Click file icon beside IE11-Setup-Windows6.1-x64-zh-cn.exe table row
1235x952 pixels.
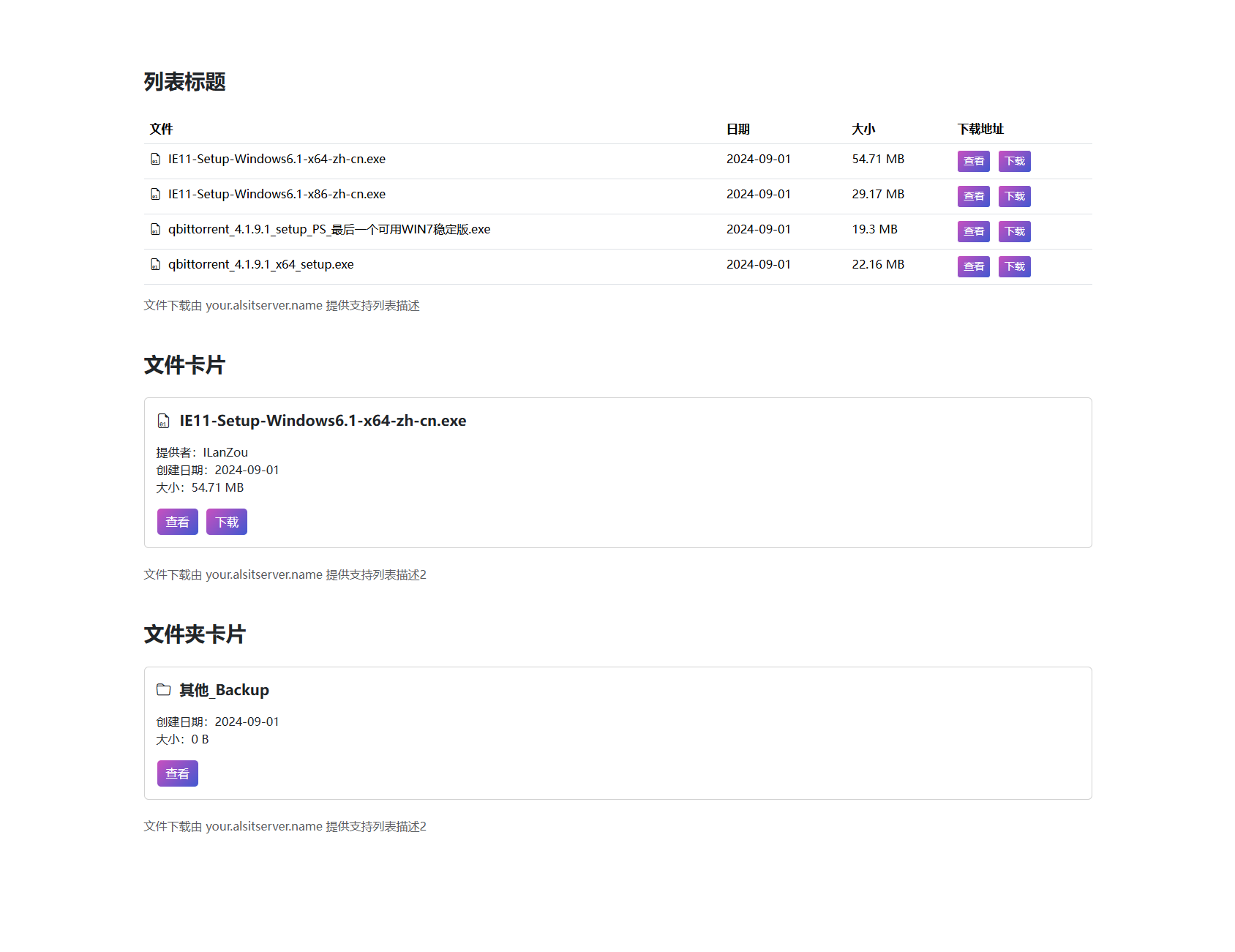click(155, 159)
